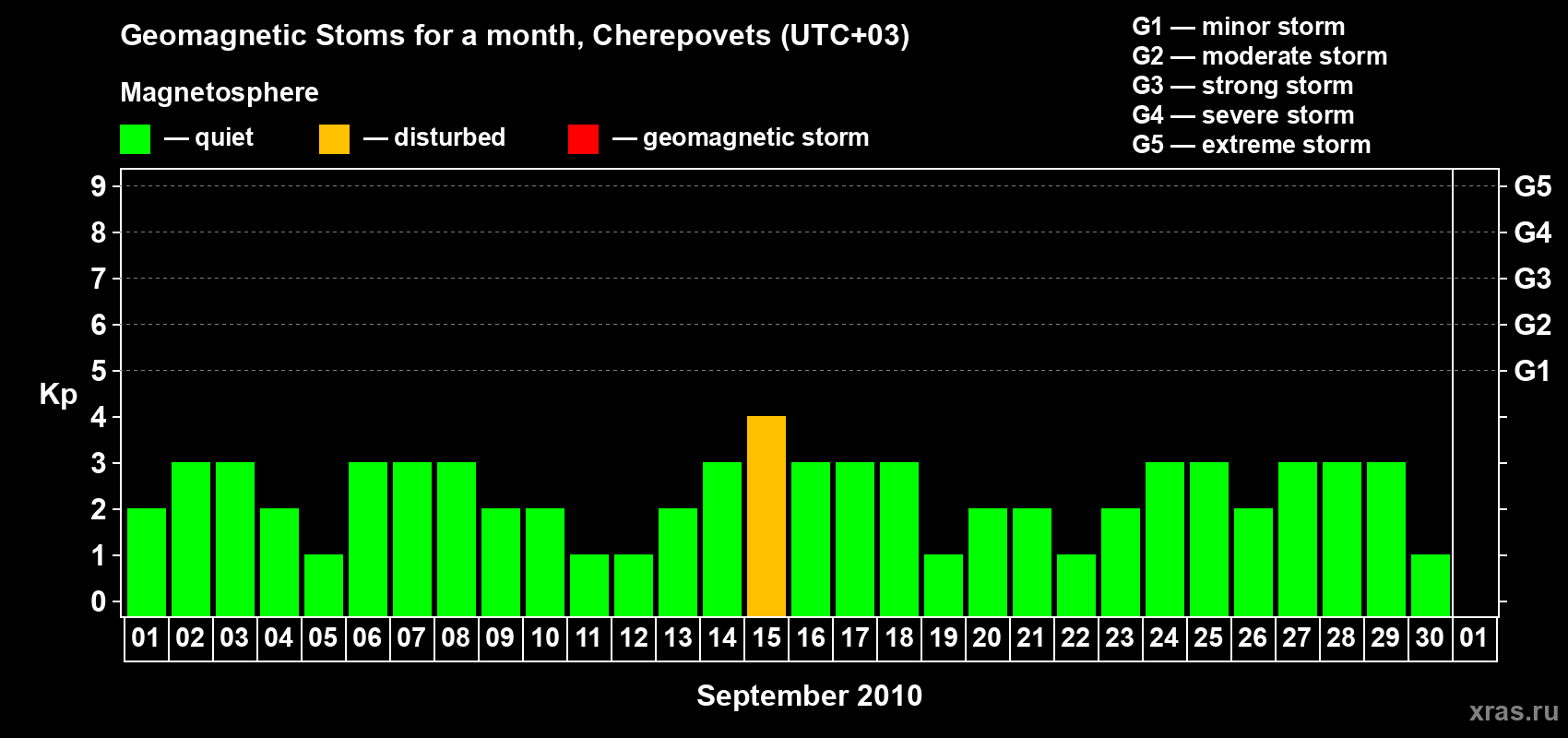Viewport: 1568px width, 738px height.
Task: Click Kp value 9 on left axis
Action: pyautogui.click(x=99, y=186)
